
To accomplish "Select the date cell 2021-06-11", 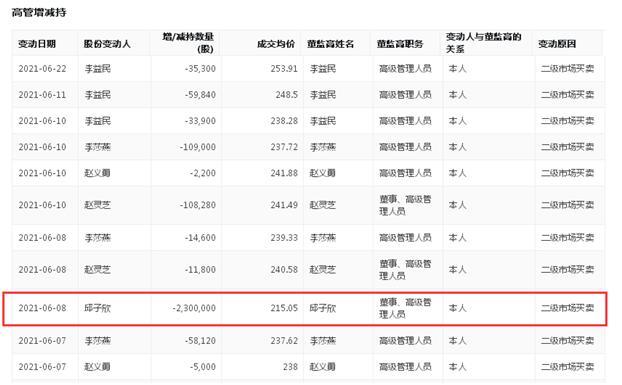I will 42,95.
